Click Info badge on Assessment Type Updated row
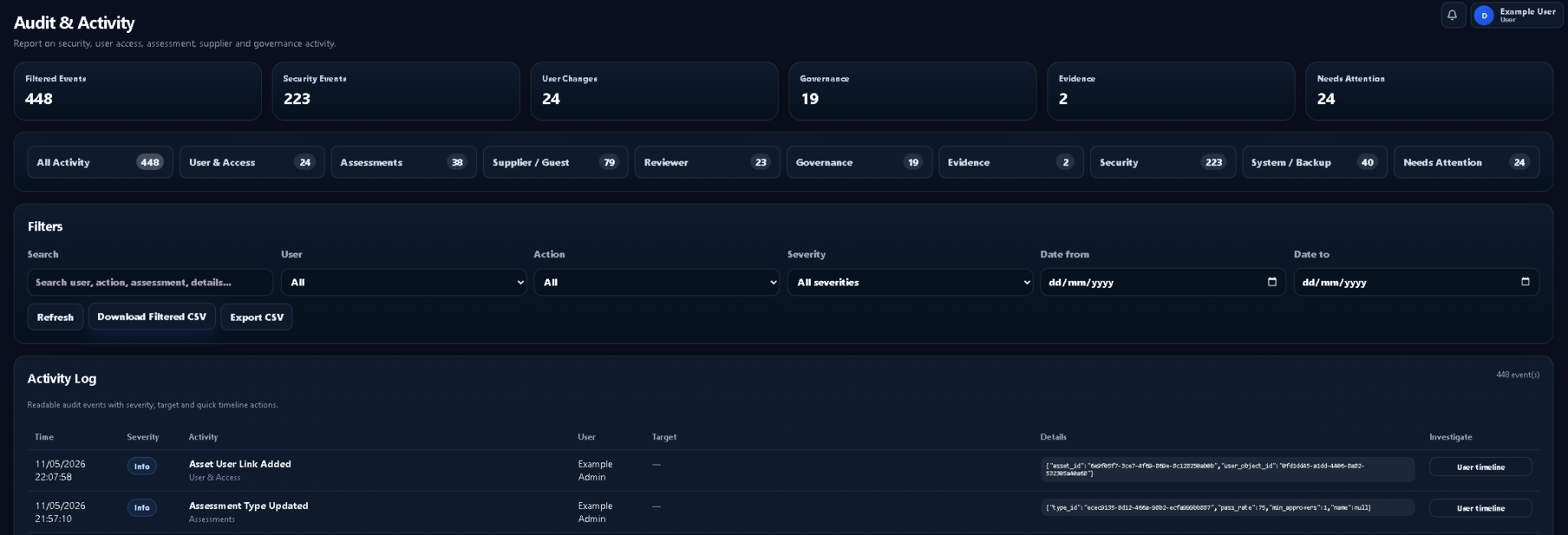 (x=142, y=508)
